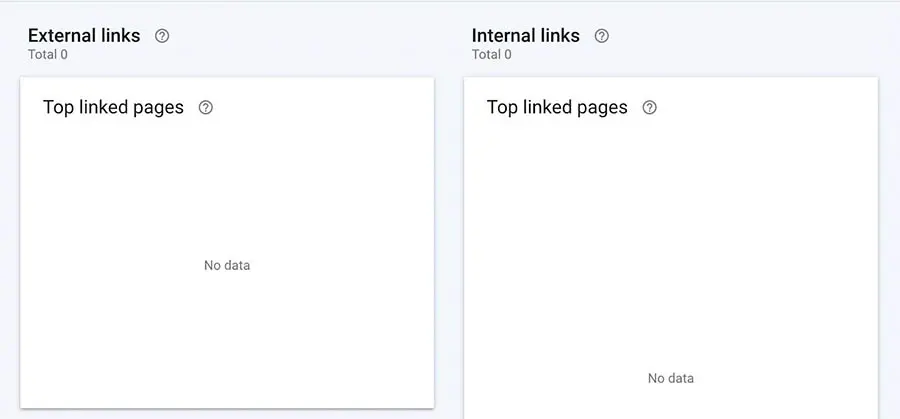This screenshot has height=419, width=900.
Task: Click the help icon beside Internal links
Action: click(x=602, y=36)
